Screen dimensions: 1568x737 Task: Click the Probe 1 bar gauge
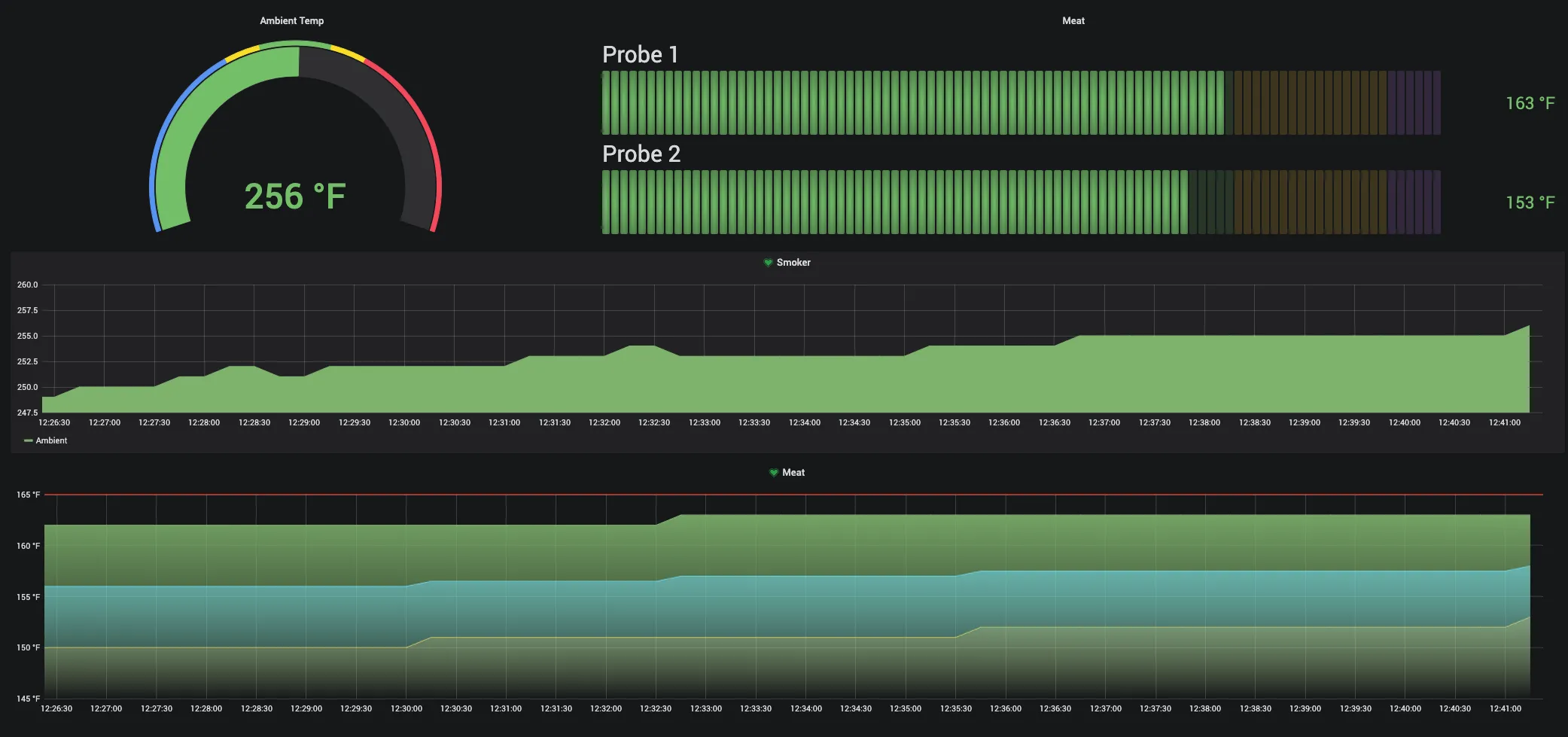pos(1021,103)
